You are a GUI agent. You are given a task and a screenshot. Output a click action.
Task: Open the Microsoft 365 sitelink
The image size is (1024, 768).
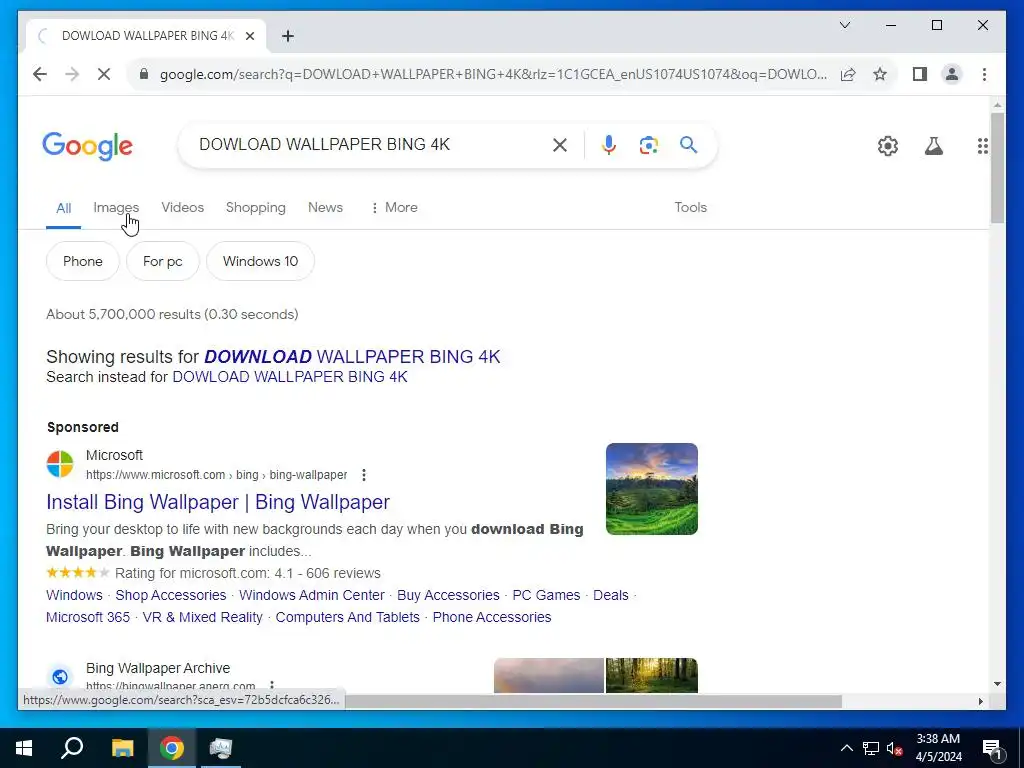coord(88,617)
